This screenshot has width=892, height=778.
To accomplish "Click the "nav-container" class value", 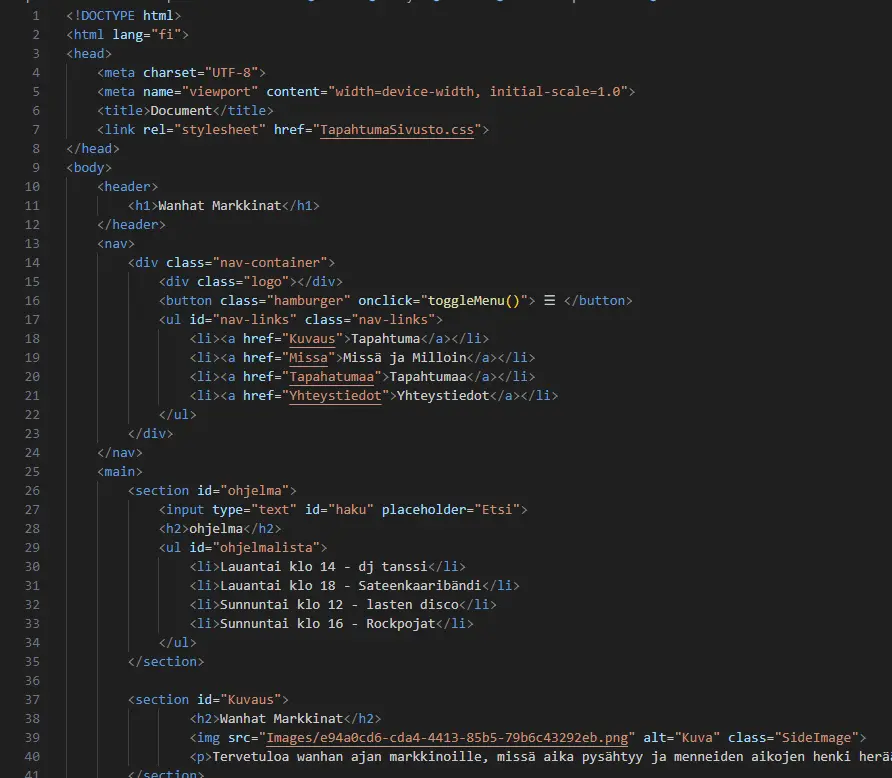I will pos(270,263).
